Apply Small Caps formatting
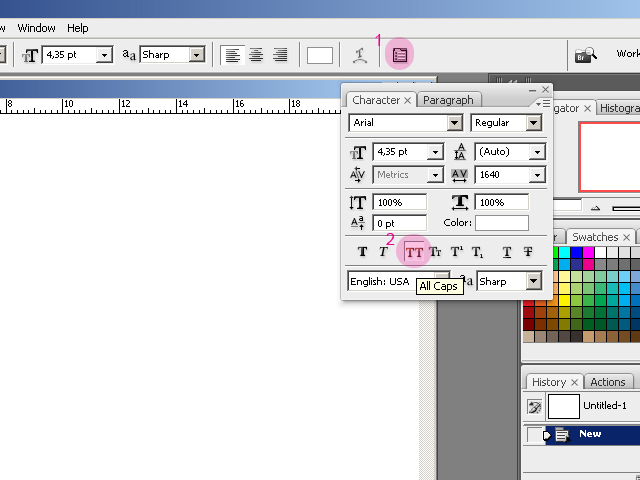640x480 pixels. tap(435, 253)
